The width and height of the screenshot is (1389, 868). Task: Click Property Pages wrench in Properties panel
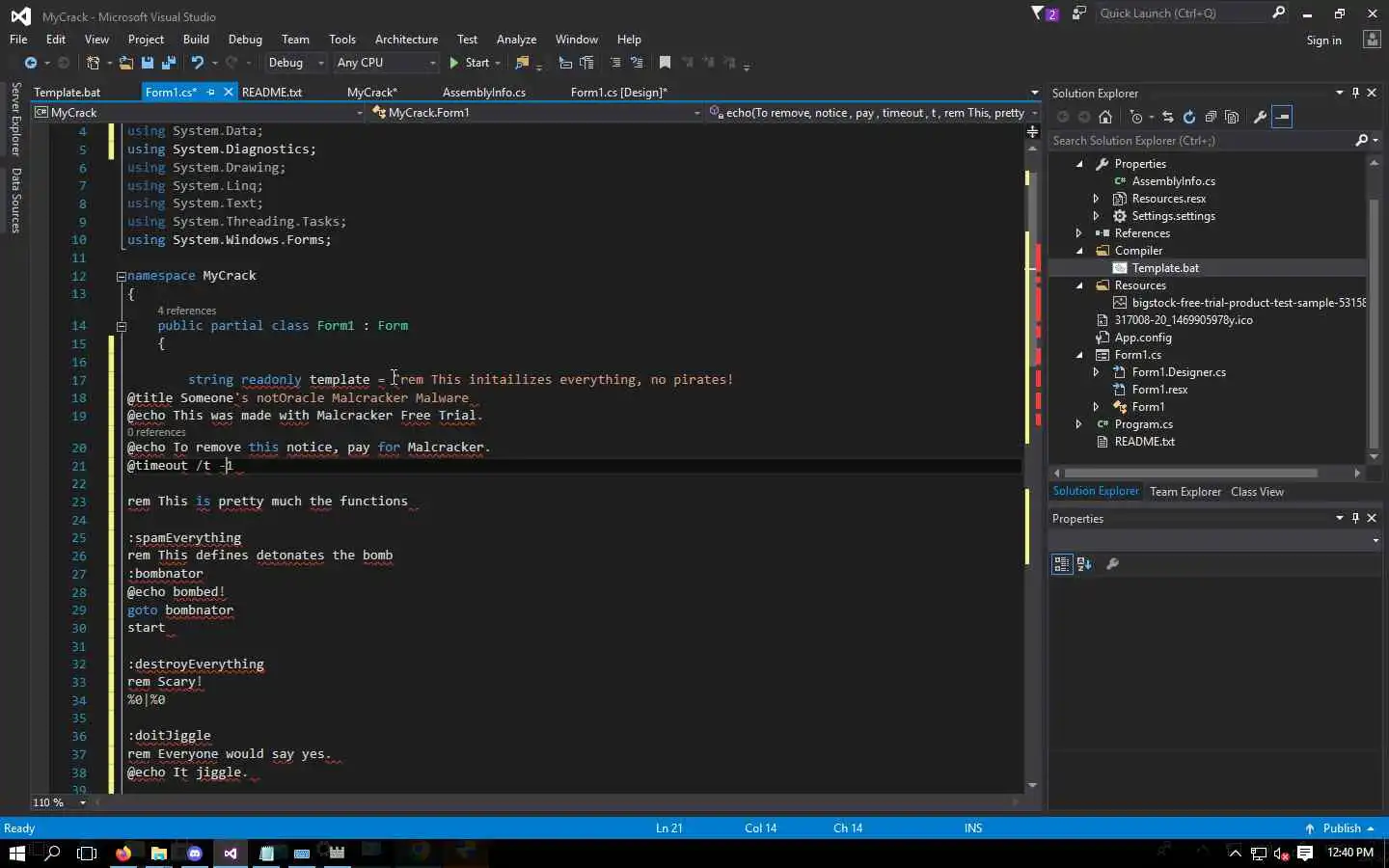pyautogui.click(x=1112, y=564)
